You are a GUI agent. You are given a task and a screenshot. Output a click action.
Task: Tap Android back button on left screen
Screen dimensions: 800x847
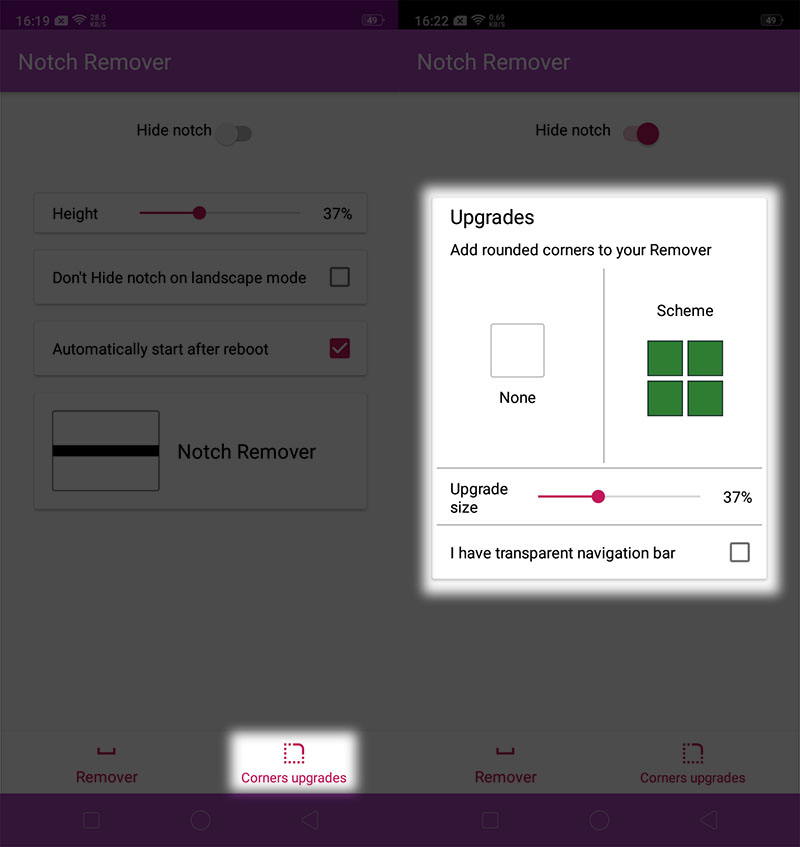pos(310,820)
